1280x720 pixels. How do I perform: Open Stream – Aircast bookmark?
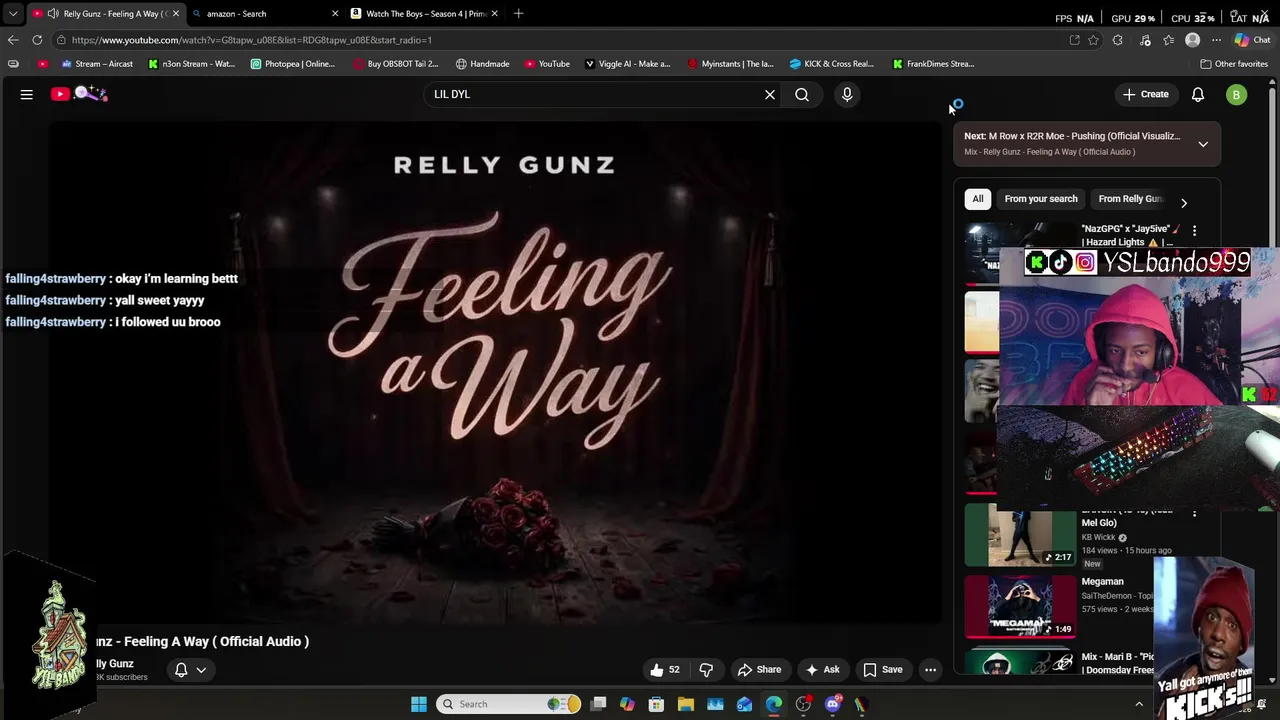(x=97, y=64)
